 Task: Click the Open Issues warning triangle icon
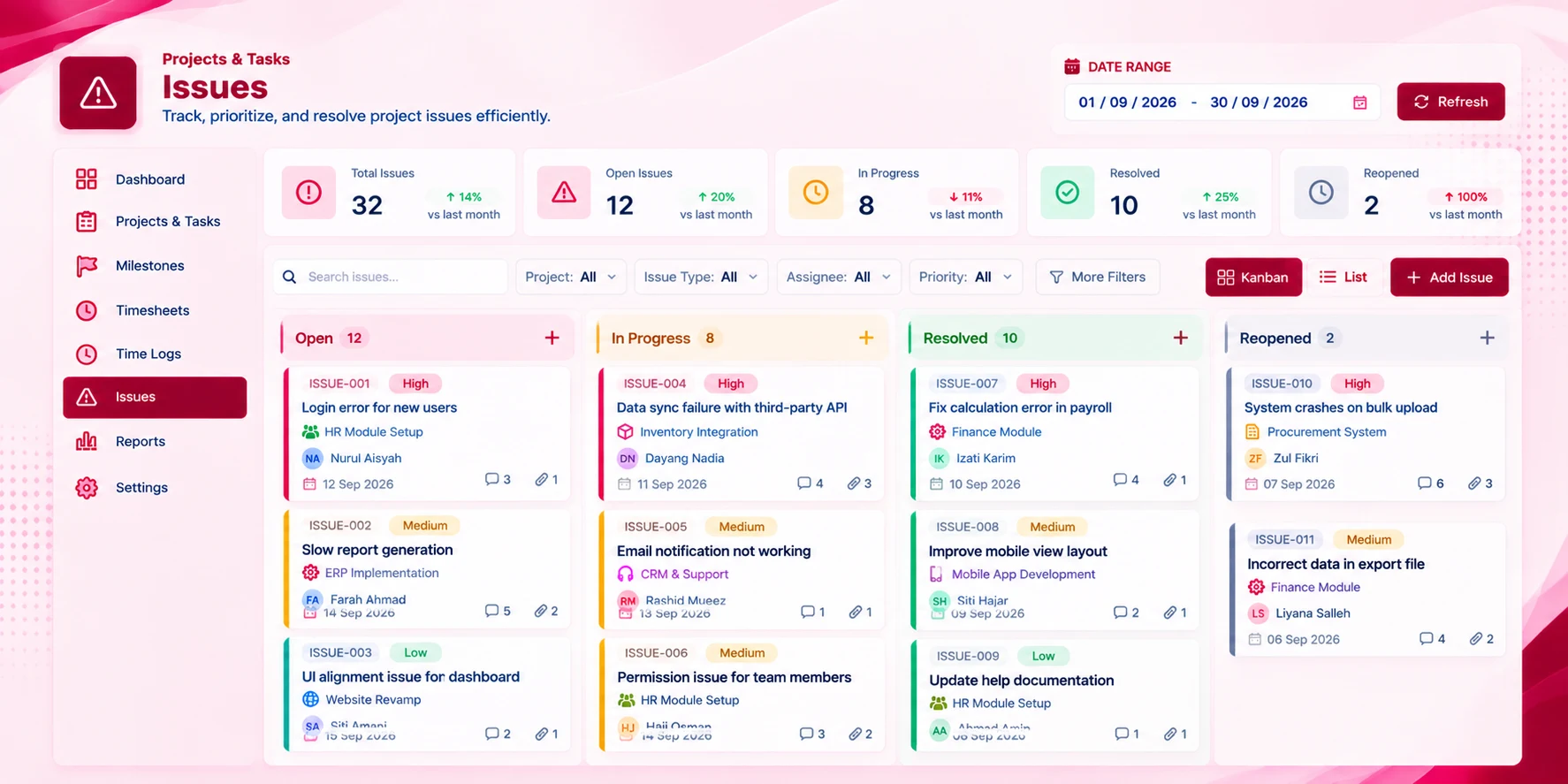(564, 192)
